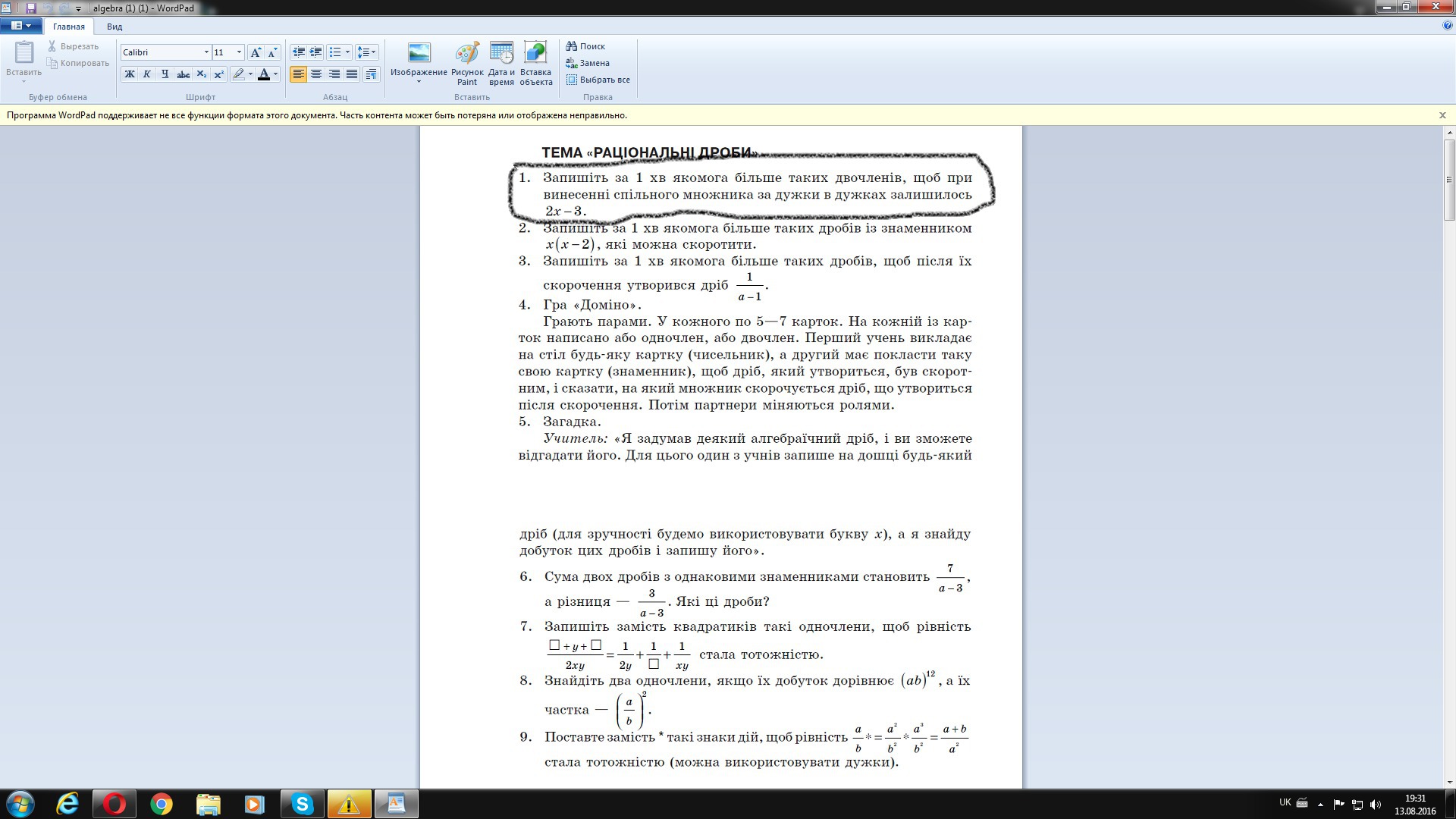Toggle bold (Ж) formatting
The image size is (1456, 819).
tap(130, 74)
